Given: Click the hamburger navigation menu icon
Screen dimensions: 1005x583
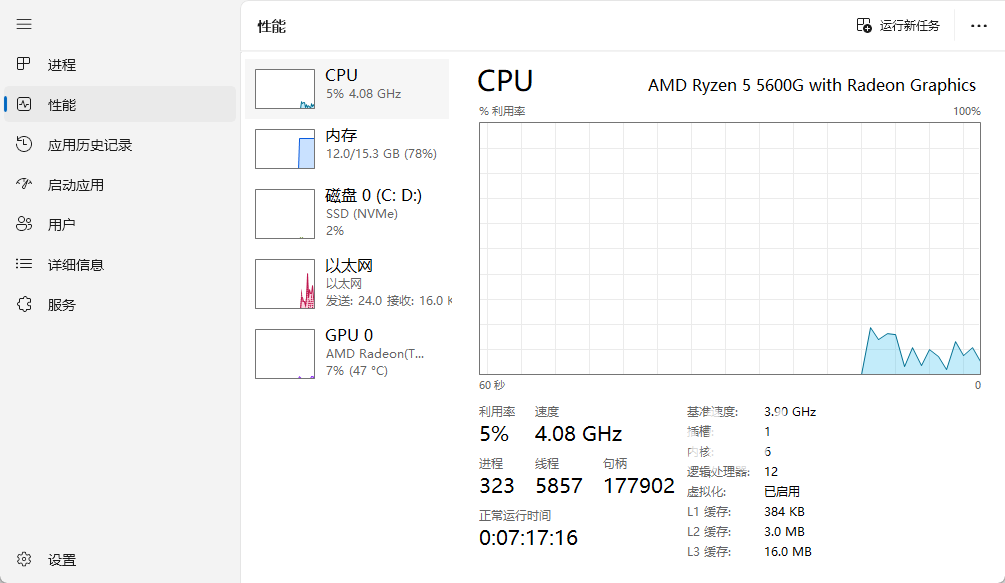Looking at the screenshot, I should click(24, 24).
